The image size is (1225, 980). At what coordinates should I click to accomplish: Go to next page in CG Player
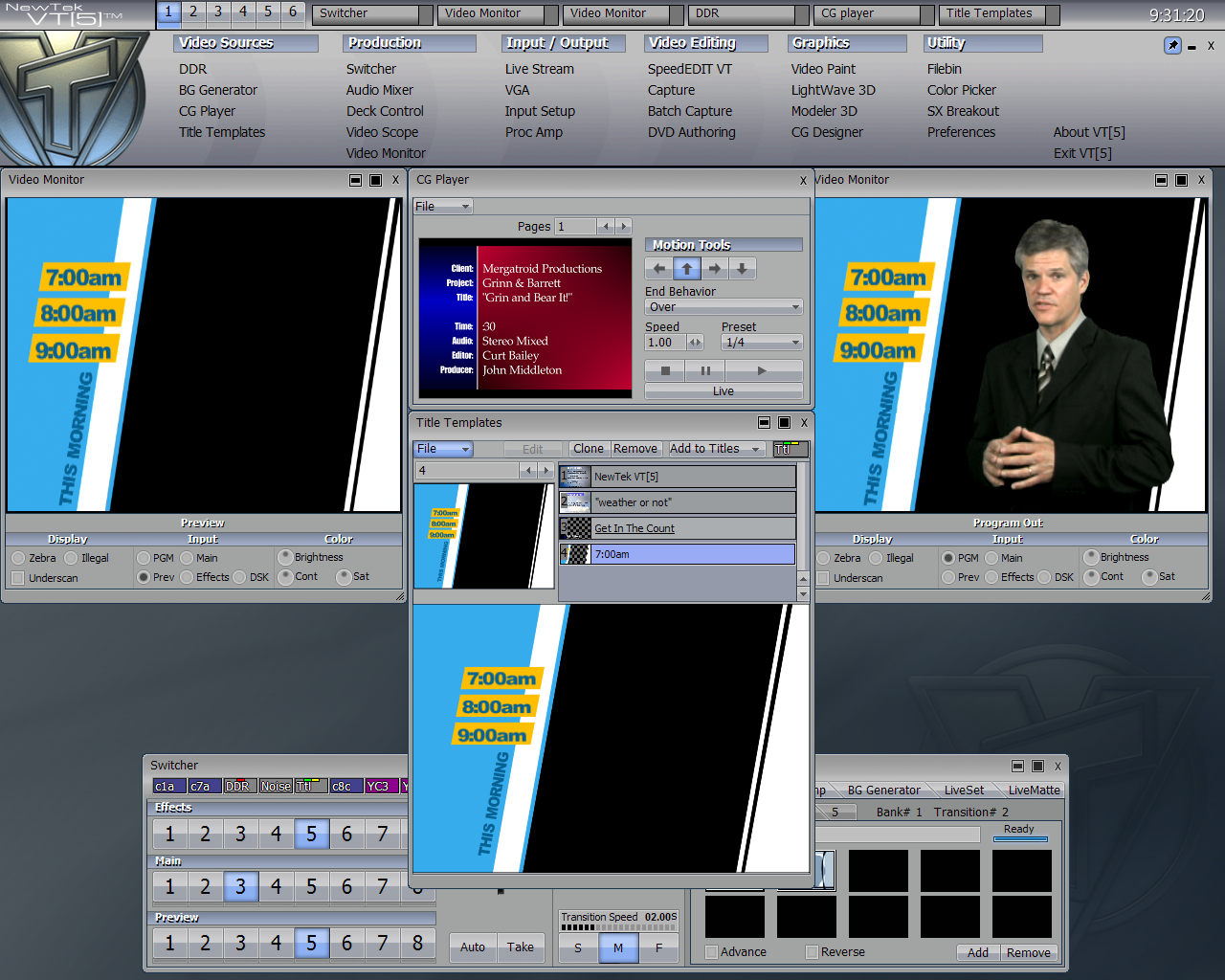pos(623,227)
